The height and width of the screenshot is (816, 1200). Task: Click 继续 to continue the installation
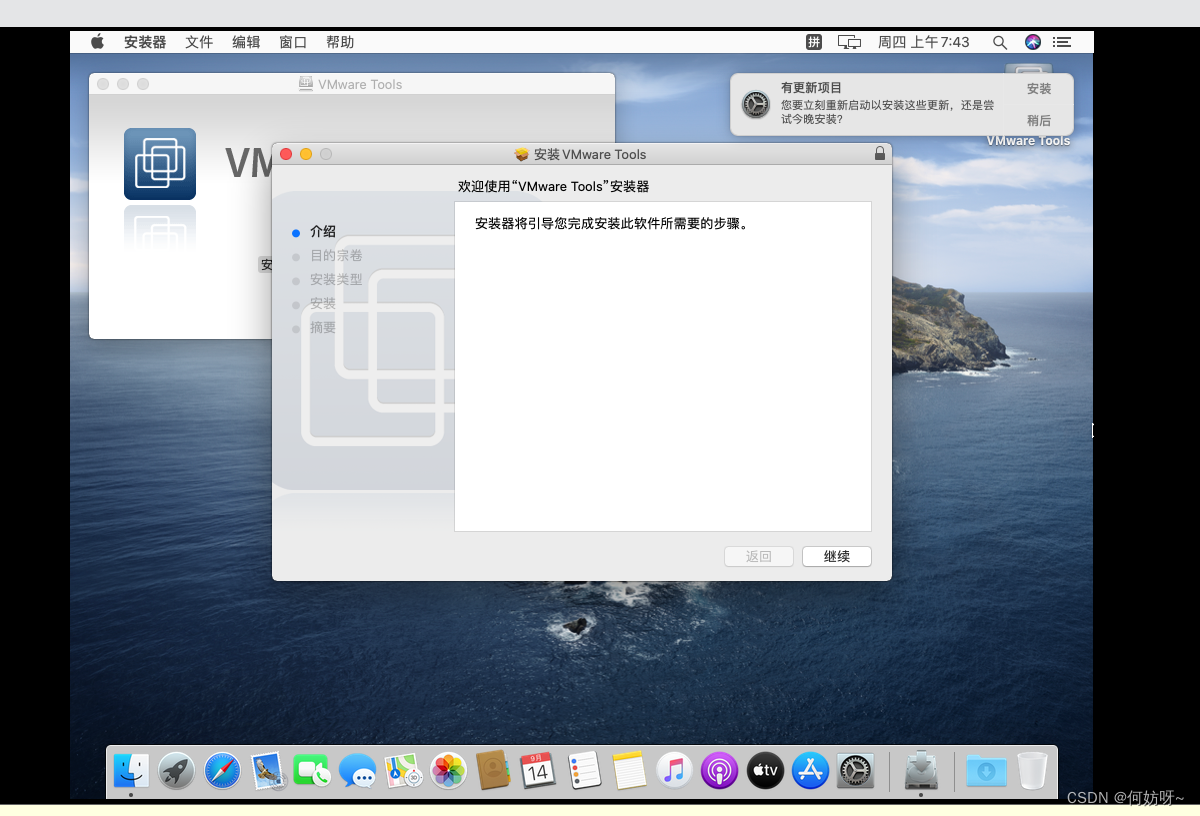tap(837, 557)
